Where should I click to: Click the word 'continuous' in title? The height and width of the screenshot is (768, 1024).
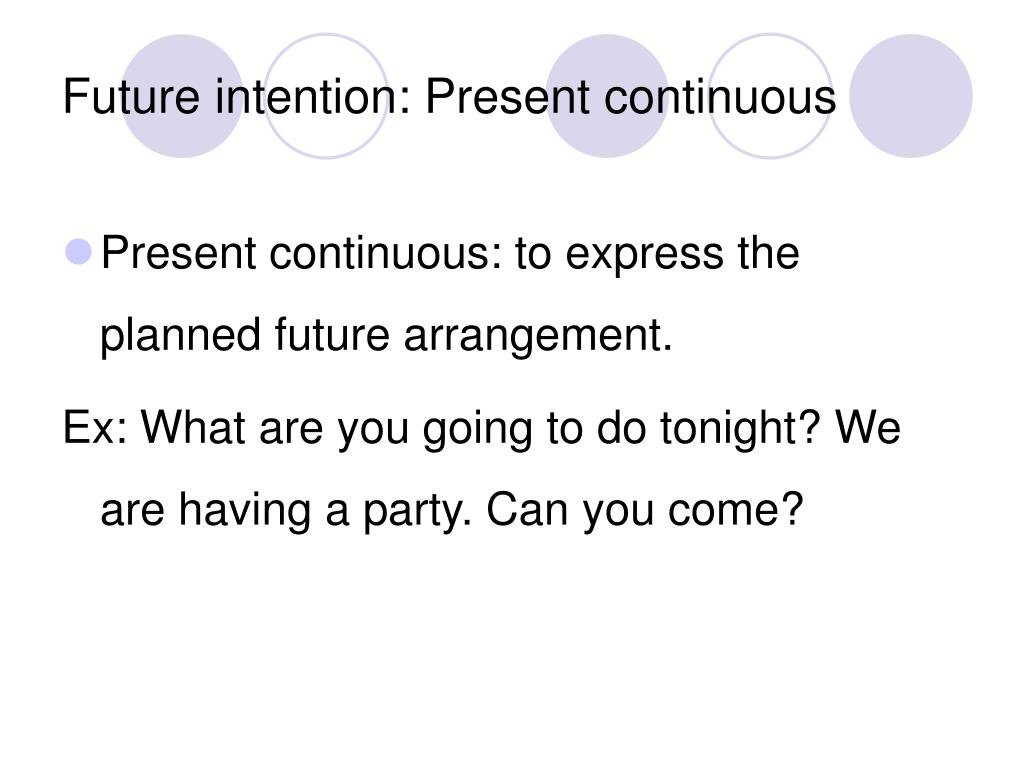click(720, 97)
